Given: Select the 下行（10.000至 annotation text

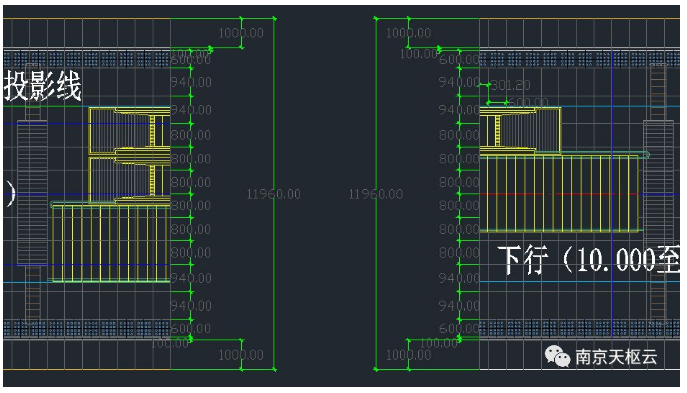Looking at the screenshot, I should (x=588, y=260).
